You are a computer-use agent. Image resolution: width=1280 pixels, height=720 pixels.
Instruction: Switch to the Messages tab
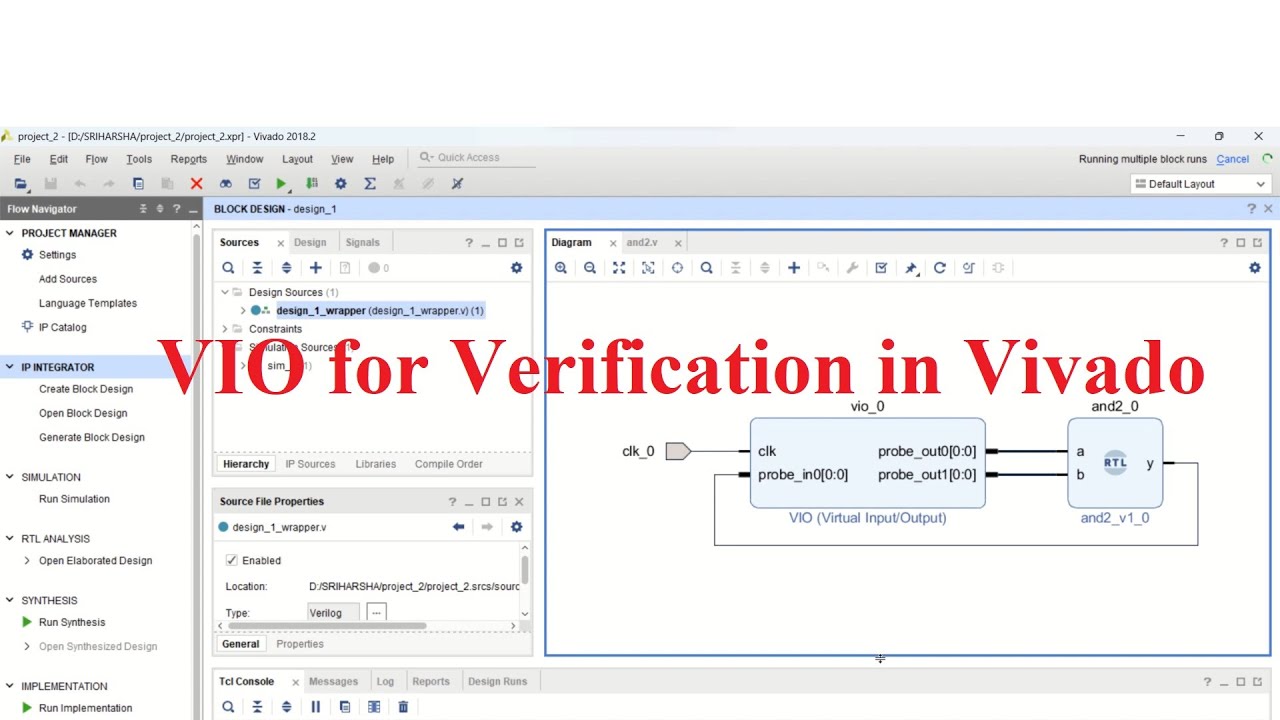point(333,682)
